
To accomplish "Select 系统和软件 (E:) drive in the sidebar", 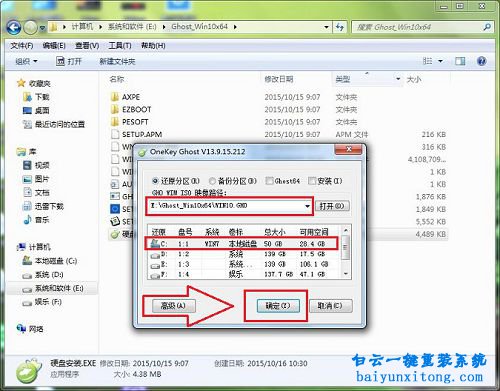I will click(x=59, y=288).
